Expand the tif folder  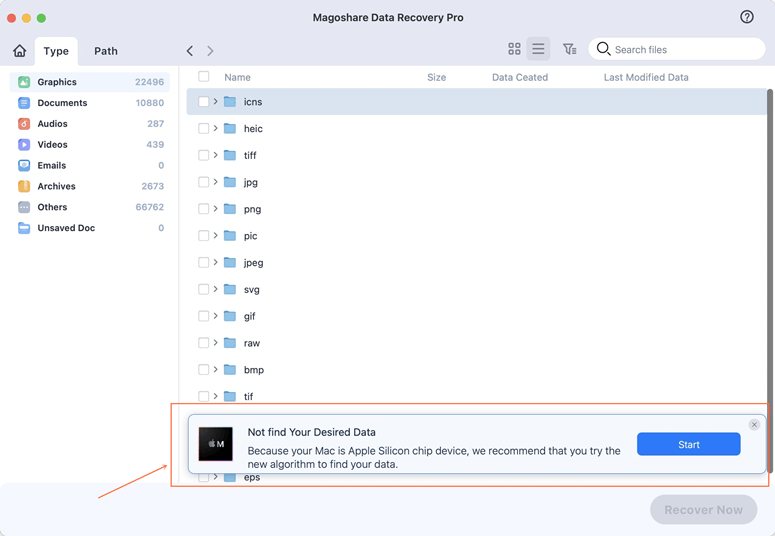click(215, 396)
